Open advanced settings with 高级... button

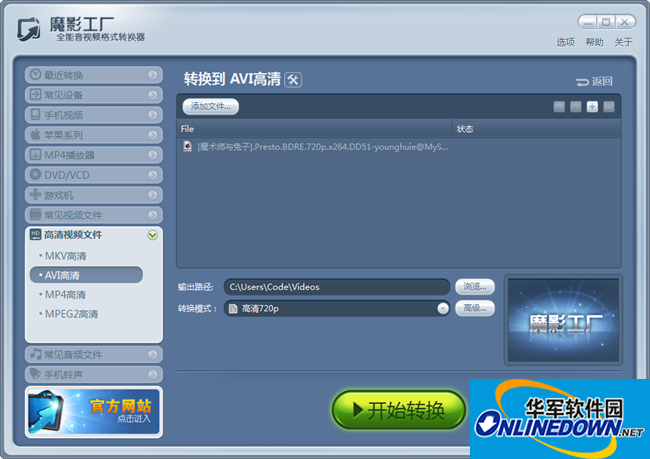pos(475,308)
